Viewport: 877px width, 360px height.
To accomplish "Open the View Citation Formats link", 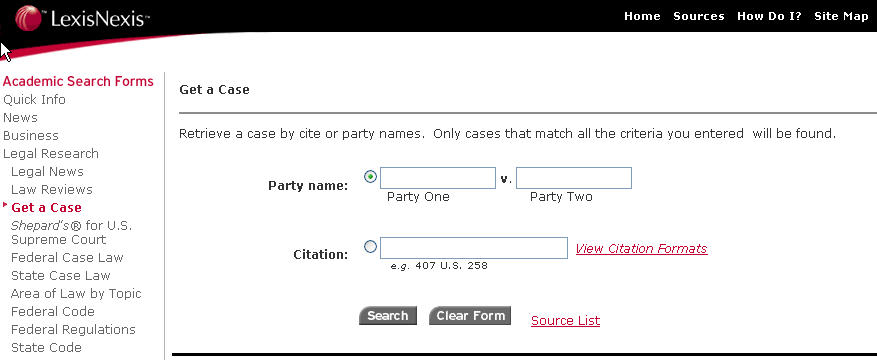I will point(642,249).
